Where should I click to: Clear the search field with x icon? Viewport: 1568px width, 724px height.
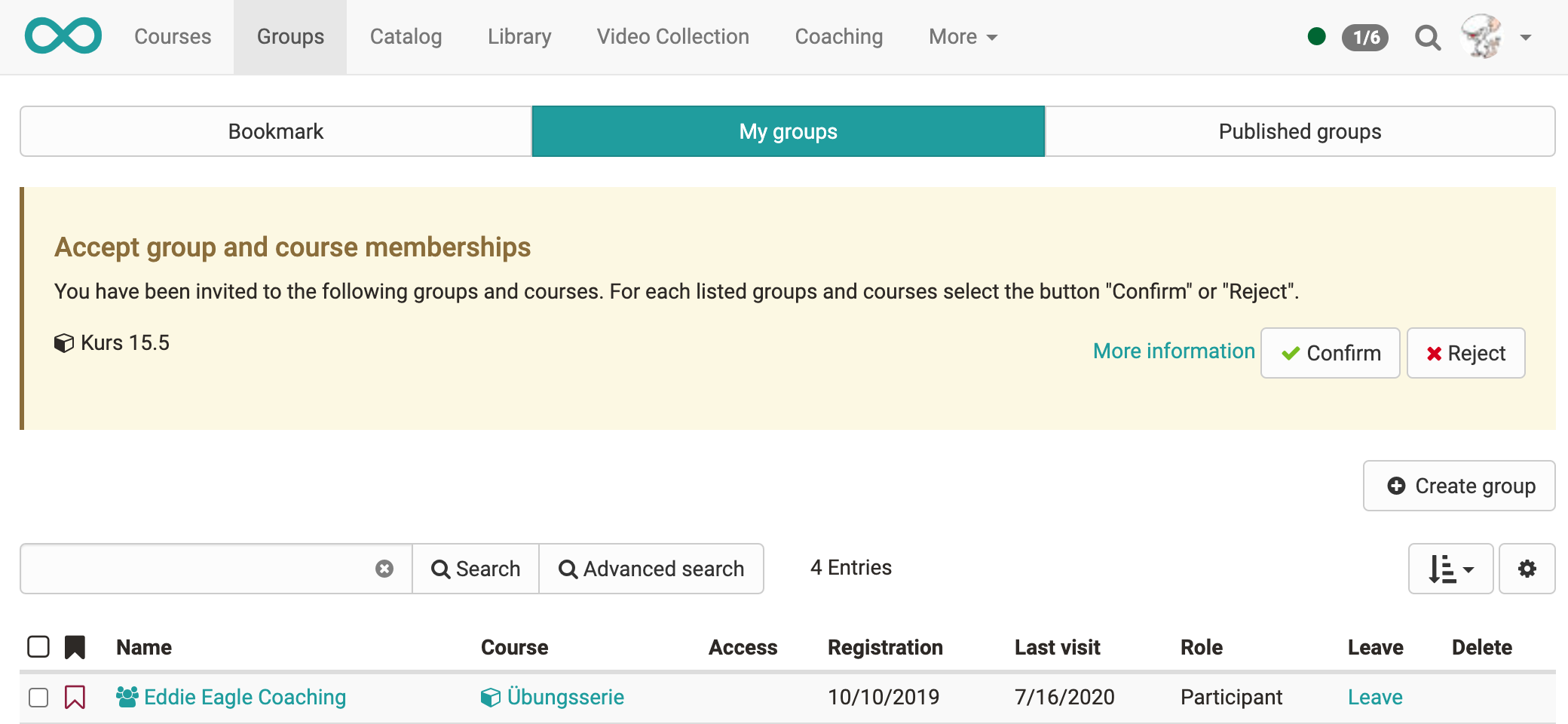click(x=384, y=569)
